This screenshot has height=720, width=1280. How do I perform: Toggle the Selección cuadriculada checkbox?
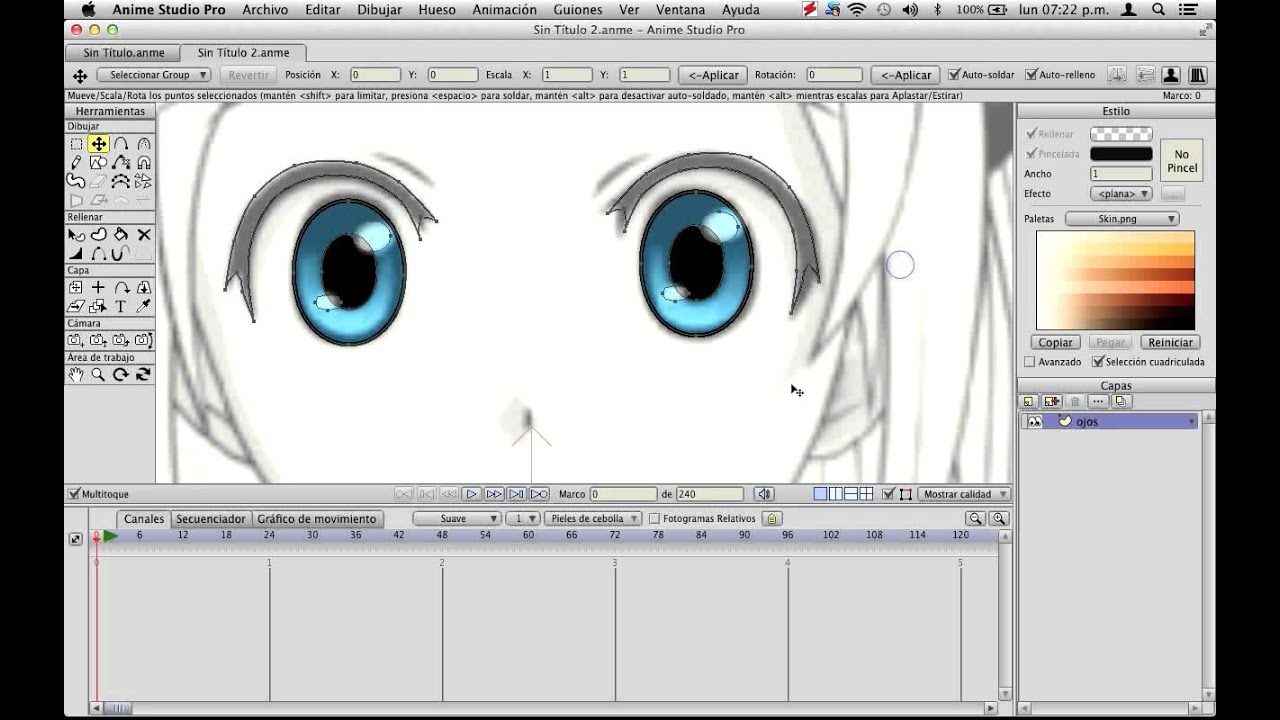coord(1097,362)
